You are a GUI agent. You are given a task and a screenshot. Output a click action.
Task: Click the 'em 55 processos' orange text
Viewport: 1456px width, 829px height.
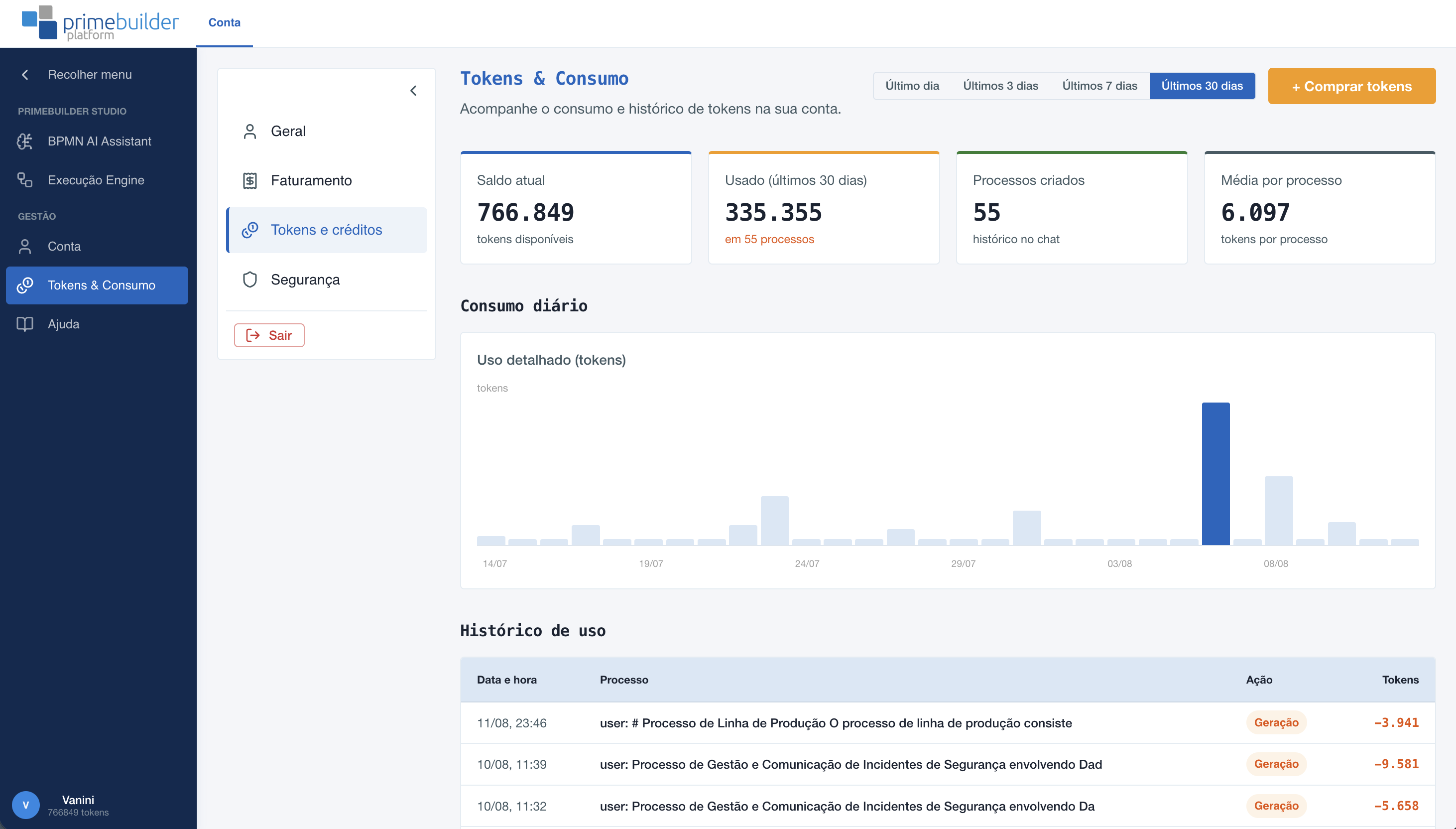[x=769, y=239]
